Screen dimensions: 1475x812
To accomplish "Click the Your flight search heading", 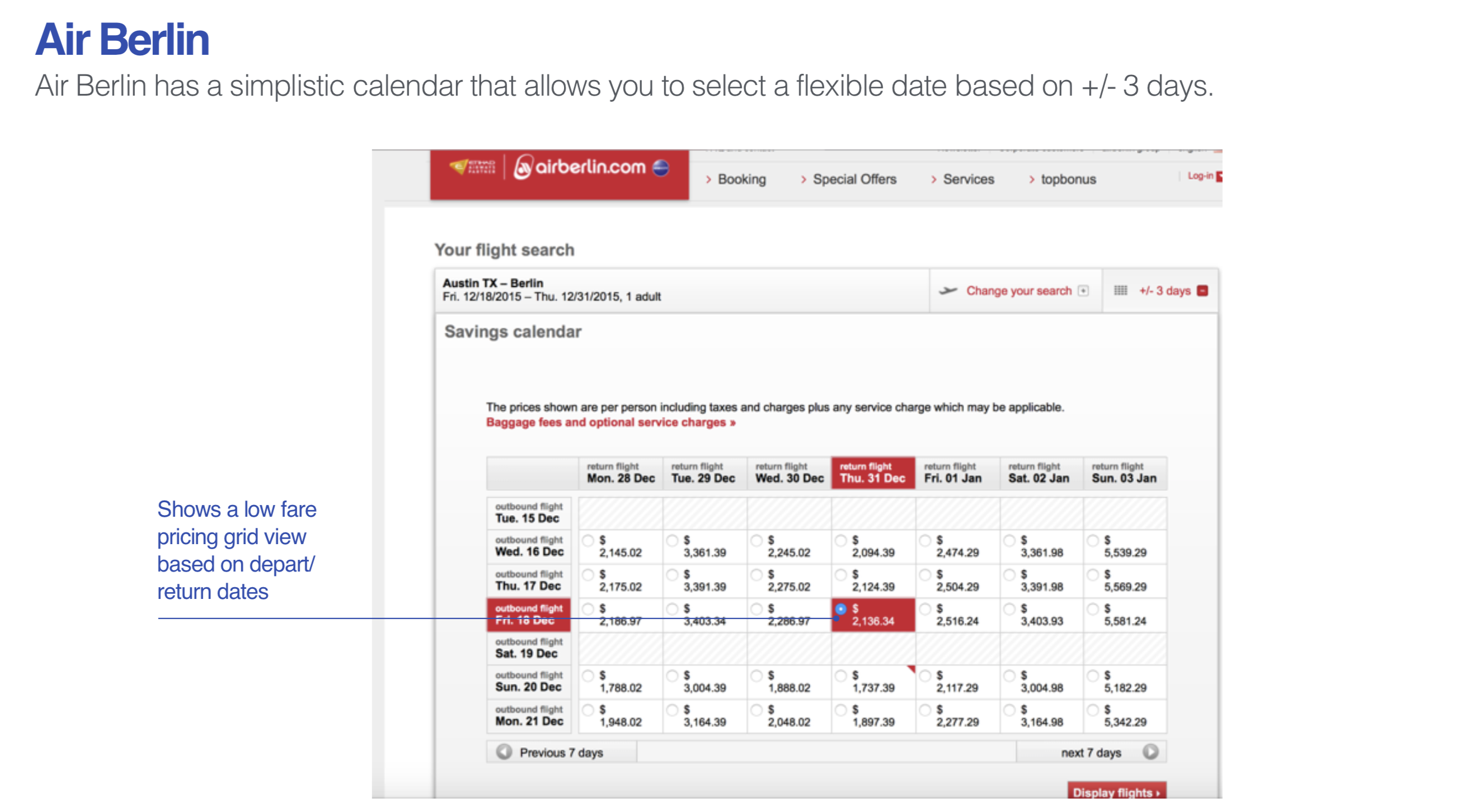I will tap(504, 250).
